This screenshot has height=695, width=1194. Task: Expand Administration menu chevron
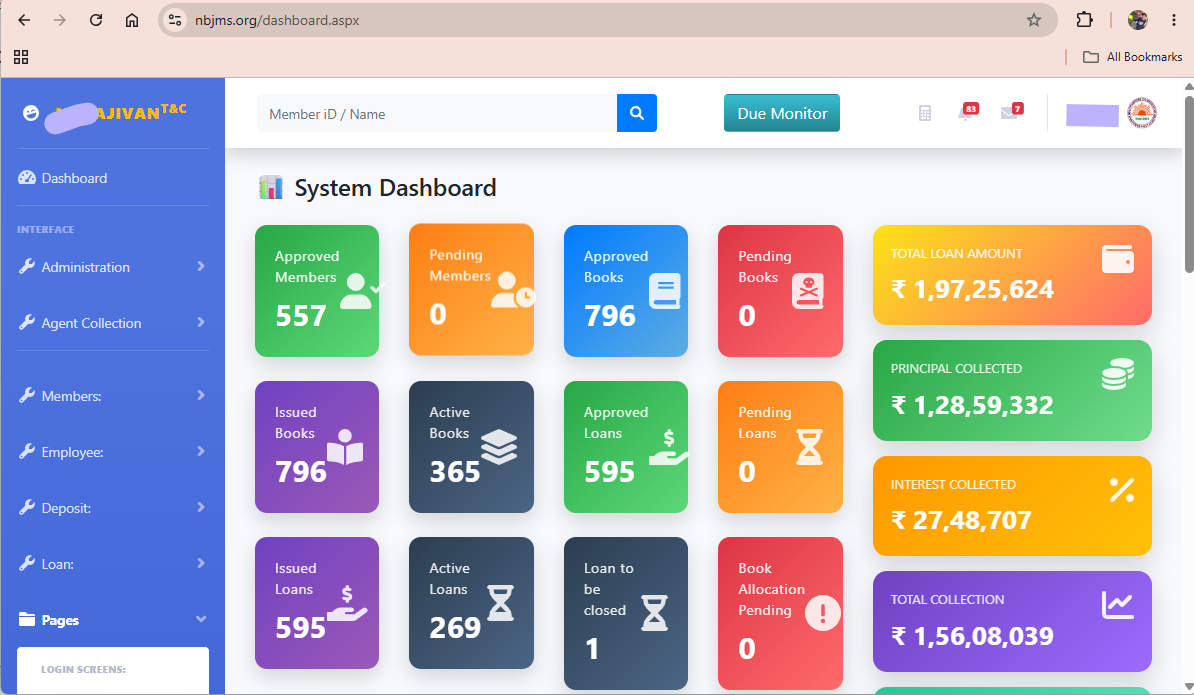[x=201, y=266]
